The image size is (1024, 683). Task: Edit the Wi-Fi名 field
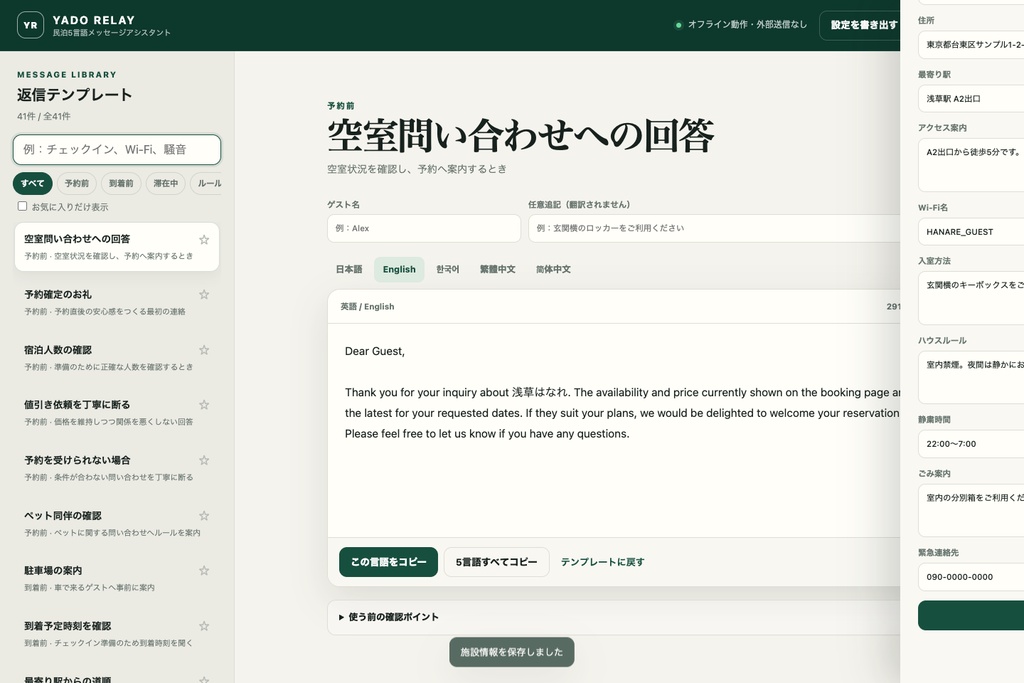(970, 232)
